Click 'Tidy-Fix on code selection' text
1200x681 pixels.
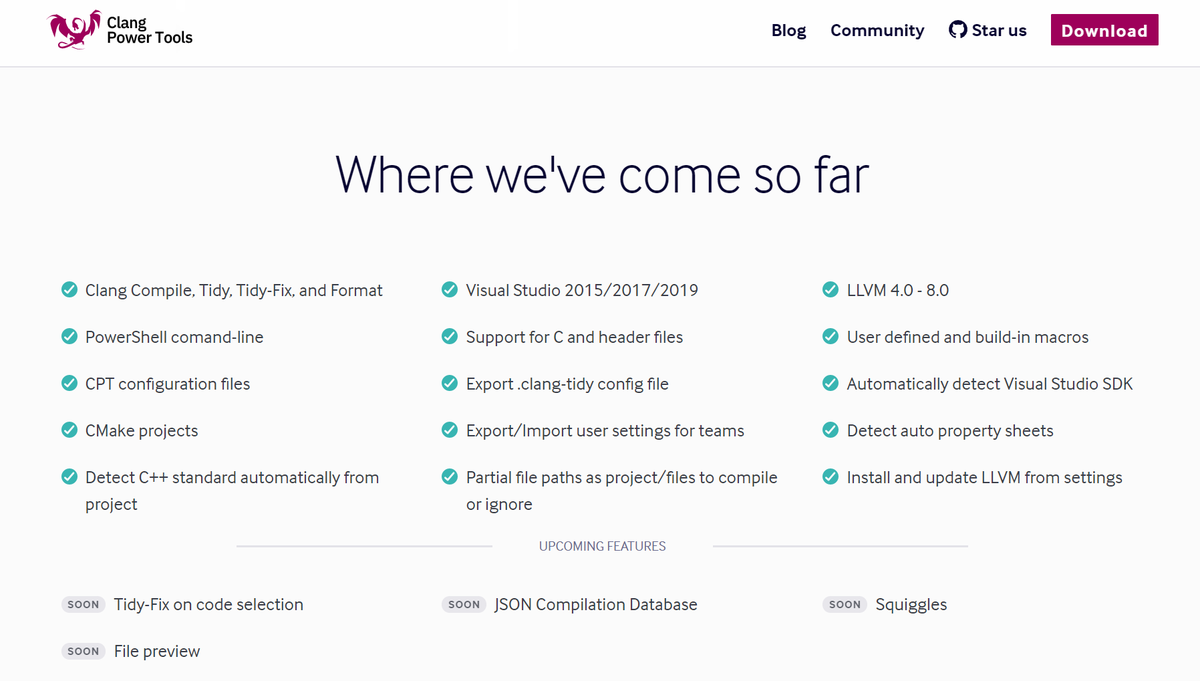point(209,604)
